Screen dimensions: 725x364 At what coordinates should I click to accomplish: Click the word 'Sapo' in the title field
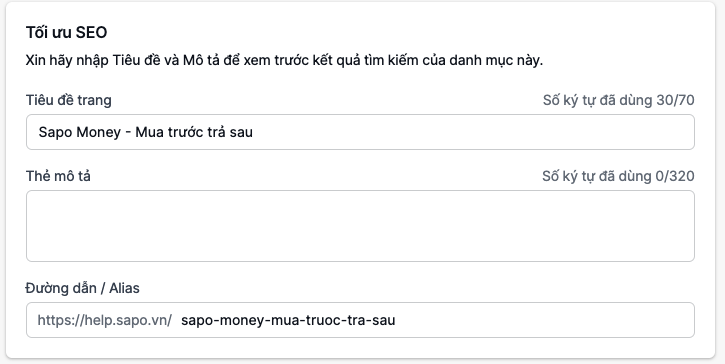pos(55,132)
